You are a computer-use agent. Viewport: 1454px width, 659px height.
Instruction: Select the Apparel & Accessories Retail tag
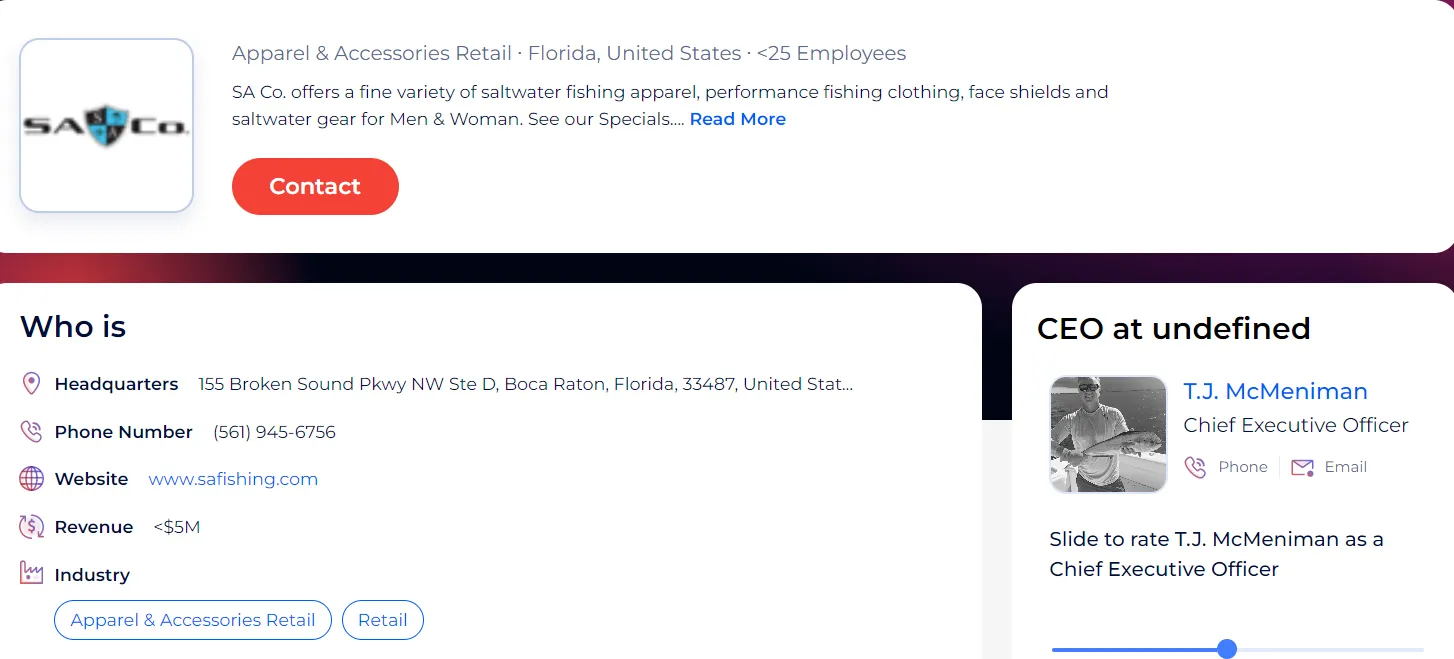pyautogui.click(x=192, y=620)
